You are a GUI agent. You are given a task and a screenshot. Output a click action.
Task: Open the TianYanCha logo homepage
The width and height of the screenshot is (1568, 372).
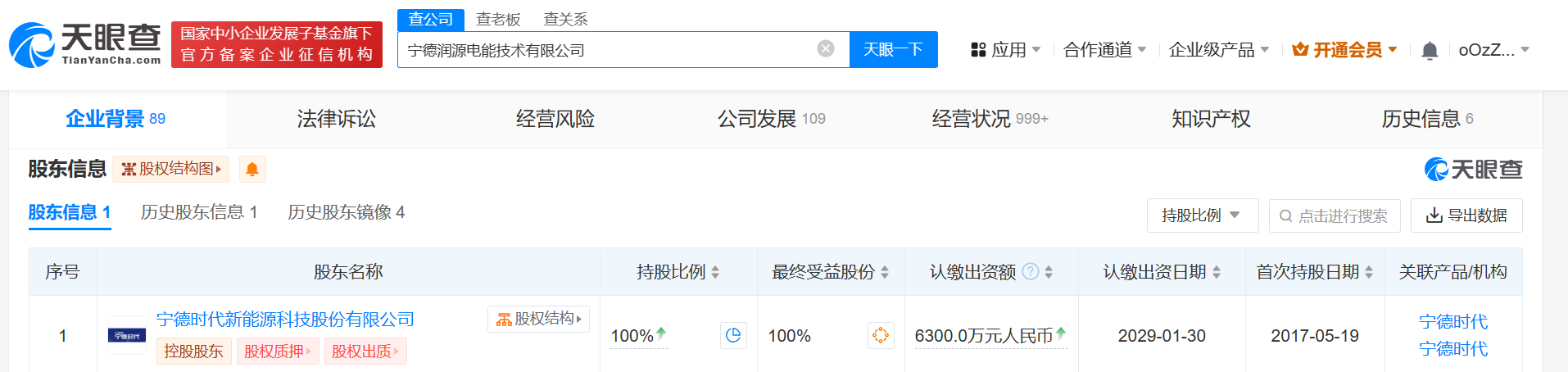click(x=85, y=44)
